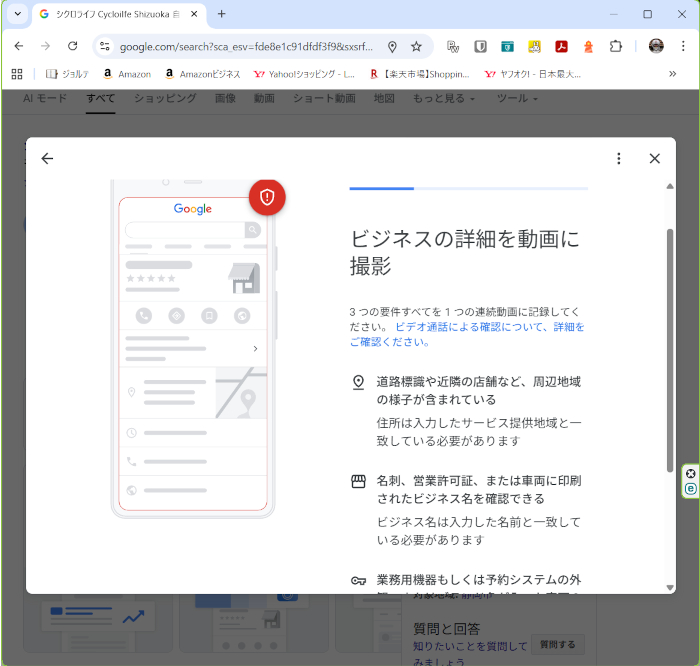Bookmark this page with the star icon
Screen dimensions: 700x666
pos(416,46)
